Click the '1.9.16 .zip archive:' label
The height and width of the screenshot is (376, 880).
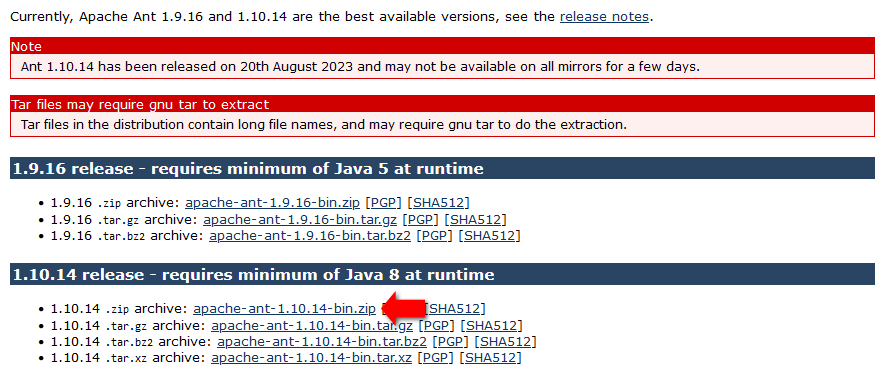click(115, 203)
